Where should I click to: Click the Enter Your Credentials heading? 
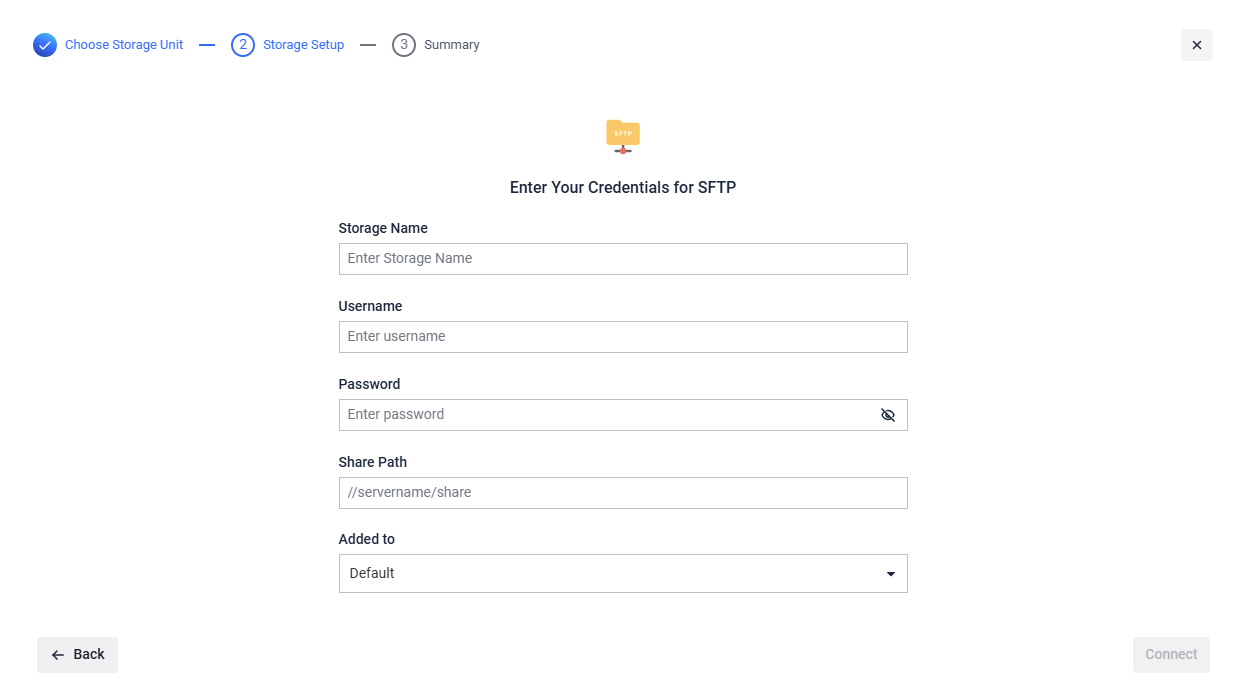[623, 187]
